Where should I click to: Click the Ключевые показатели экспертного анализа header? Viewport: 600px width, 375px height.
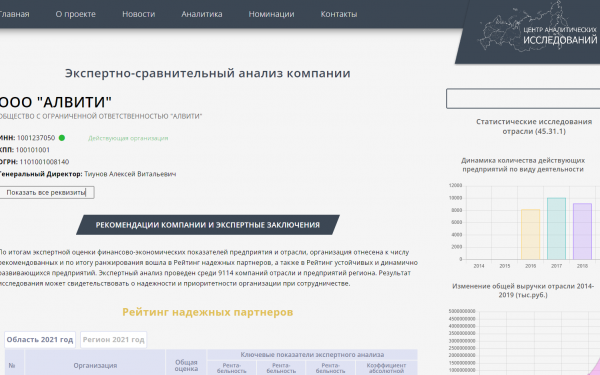point(312,355)
